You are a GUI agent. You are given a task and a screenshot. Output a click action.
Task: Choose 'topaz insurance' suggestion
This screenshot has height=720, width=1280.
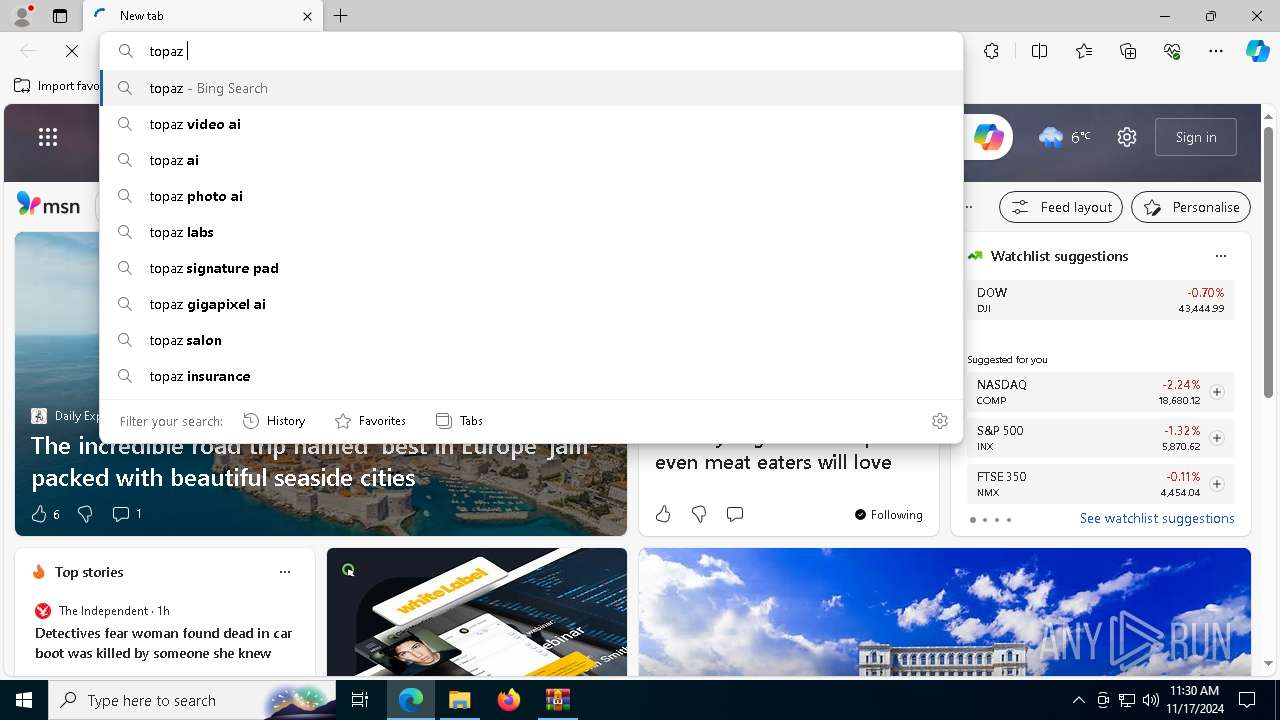pos(531,376)
